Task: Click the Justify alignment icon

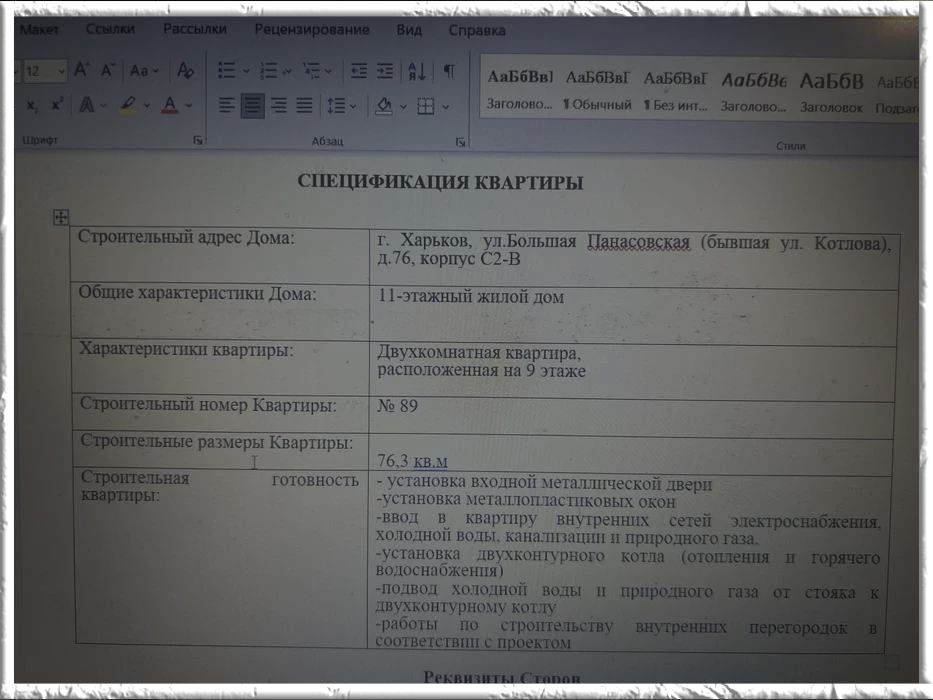Action: point(304,105)
